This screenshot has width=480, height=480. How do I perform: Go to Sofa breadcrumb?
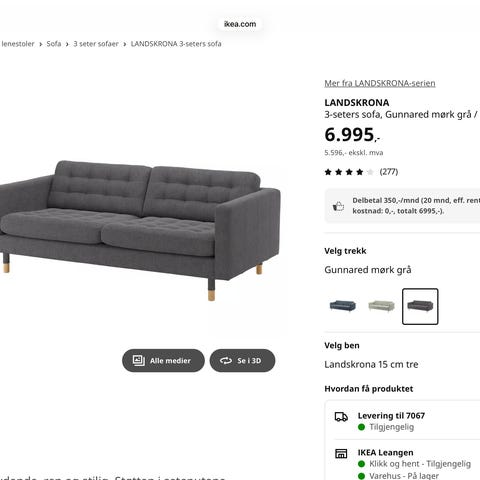click(x=54, y=44)
